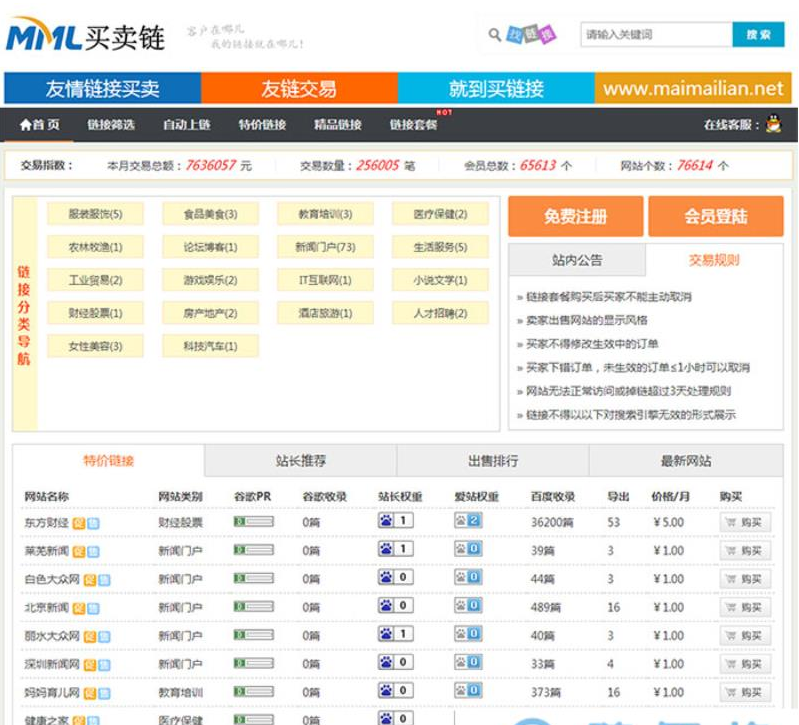Viewport: 799px width, 725px height.
Task: Open 链接套餐 with the HOT label
Action: click(x=413, y=125)
